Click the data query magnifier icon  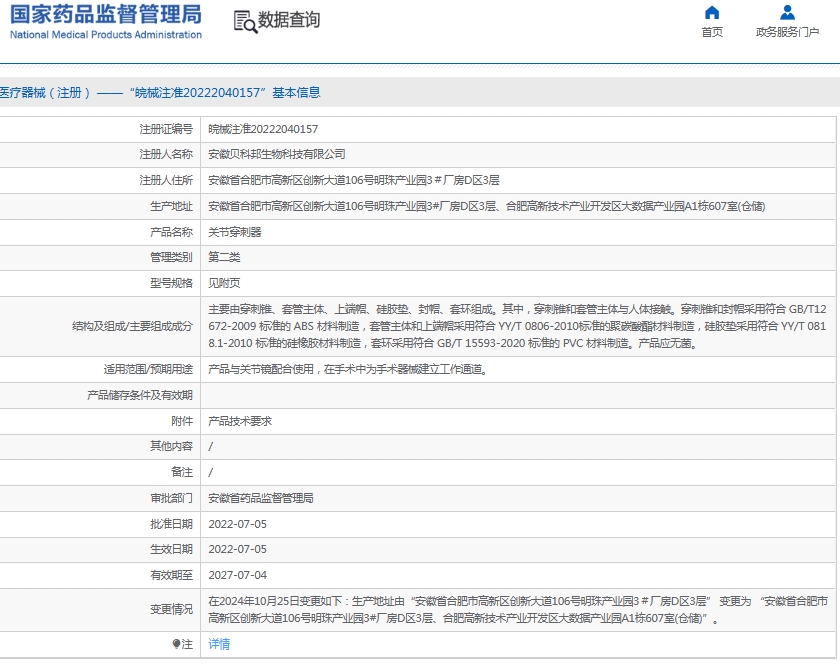(x=244, y=21)
